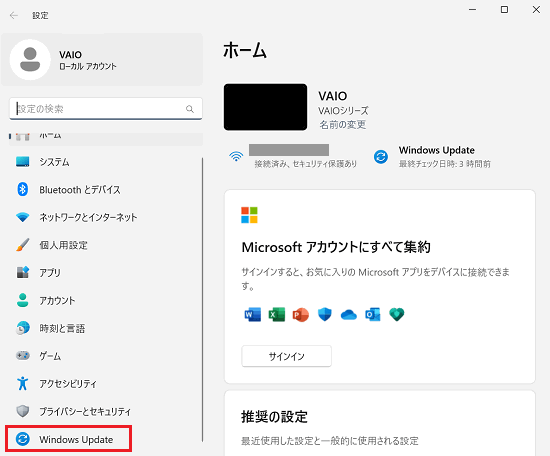
Task: Click the システム monitor icon
Action: point(23,162)
